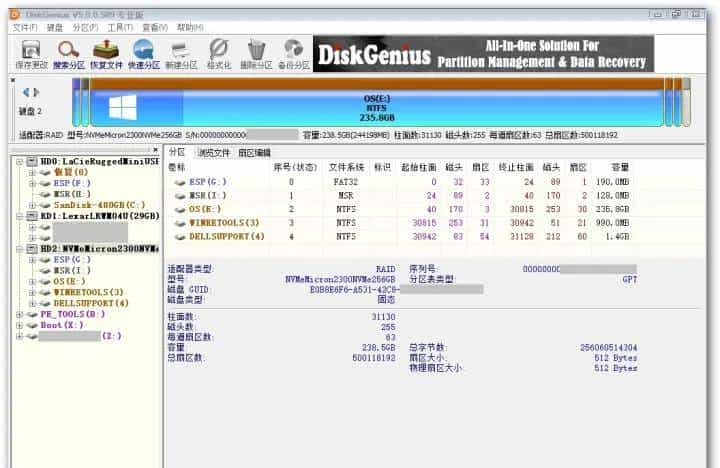Viewport: 720px width, 468px height.
Task: Open the Search Partition (搜索分区) tool
Action: pos(69,54)
